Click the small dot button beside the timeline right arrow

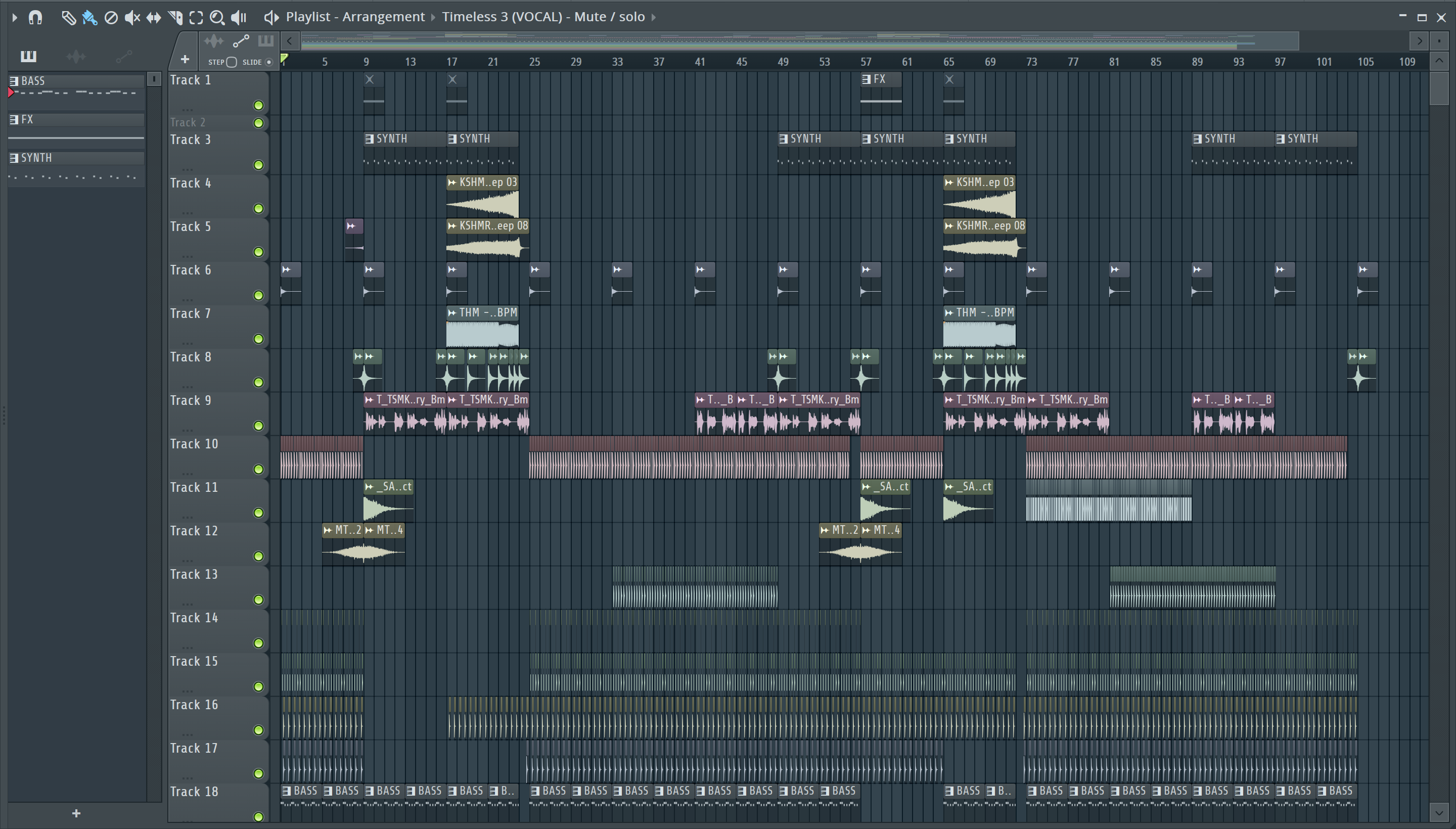click(x=1439, y=41)
